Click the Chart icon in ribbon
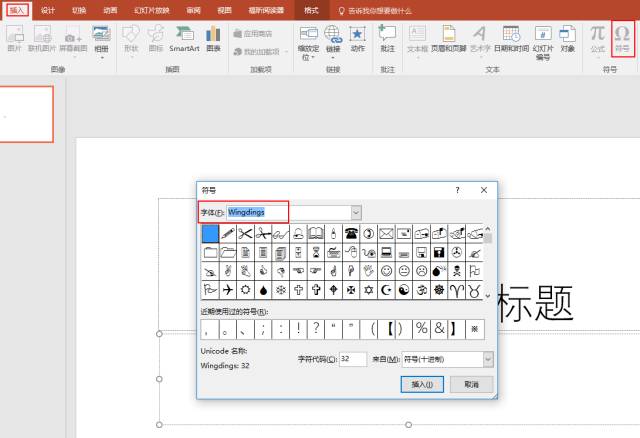Screen dimensions: 640x438 pos(213,39)
